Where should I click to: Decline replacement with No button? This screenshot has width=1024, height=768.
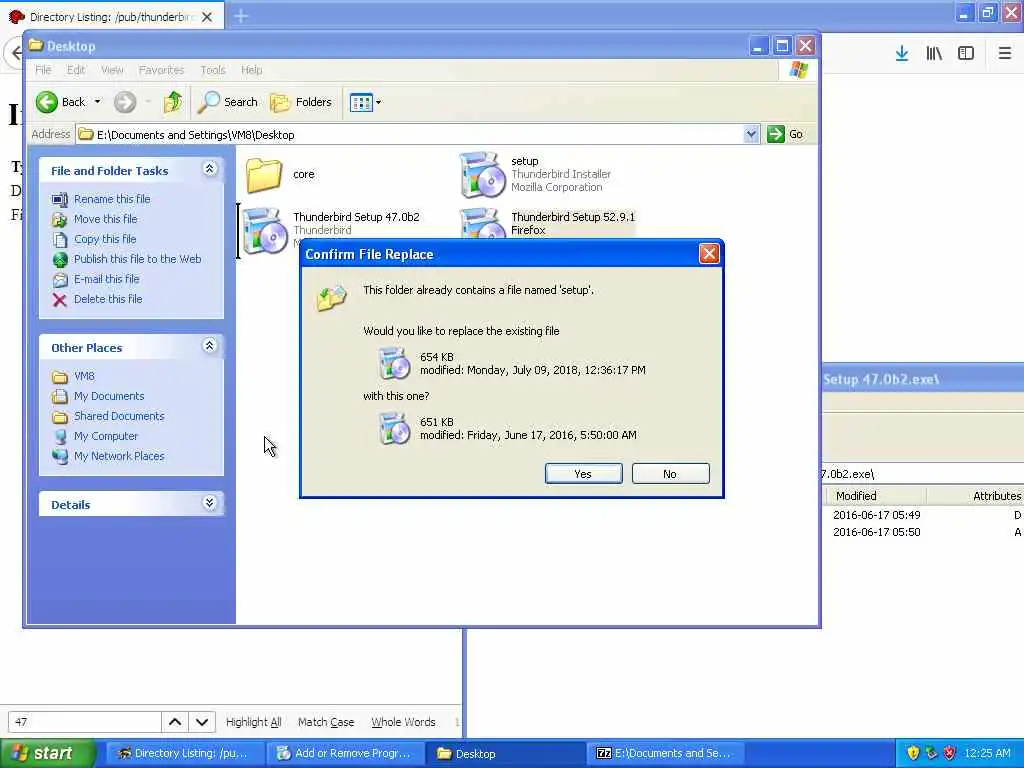pyautogui.click(x=670, y=473)
